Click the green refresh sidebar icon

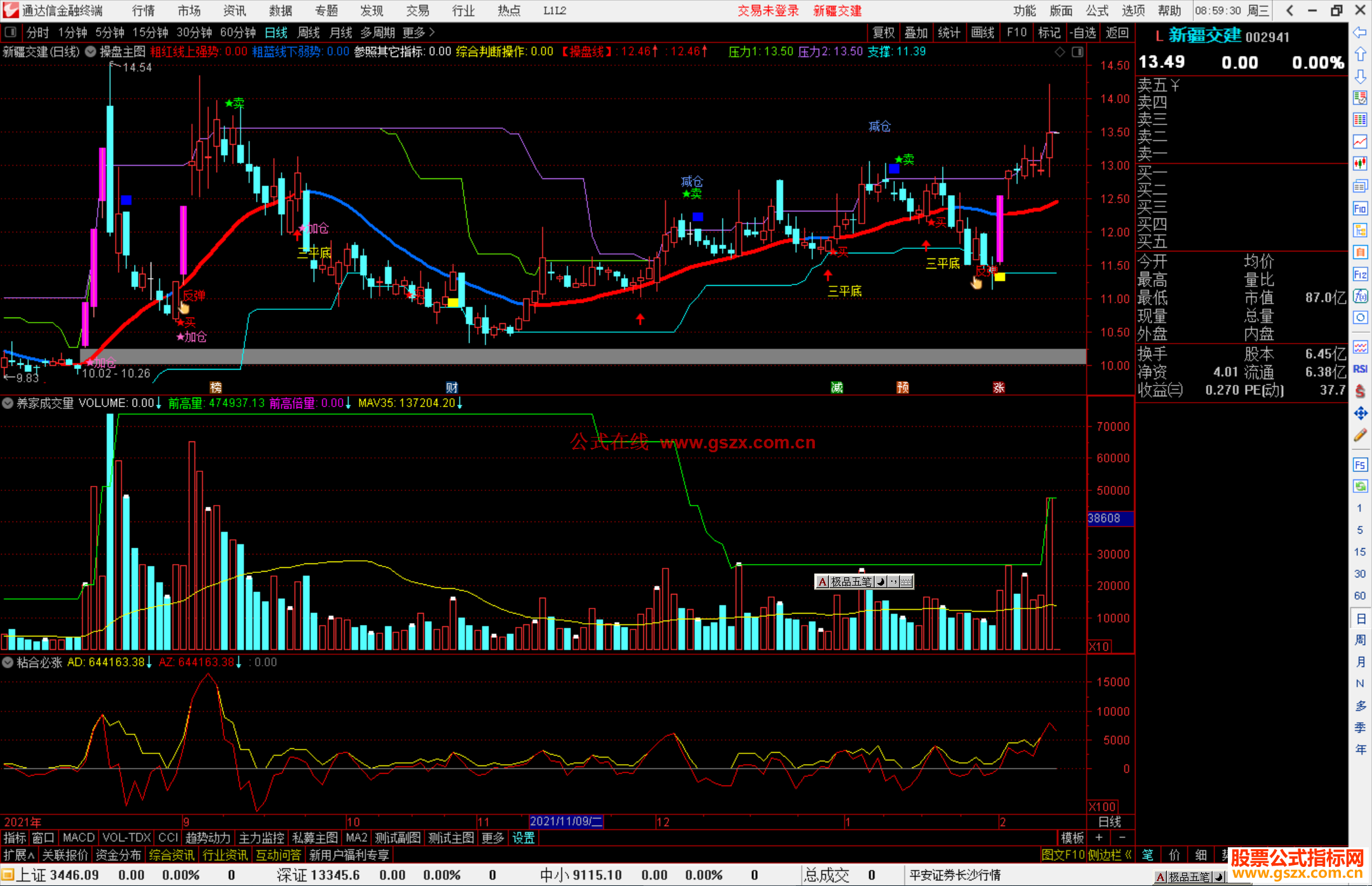[1360, 487]
